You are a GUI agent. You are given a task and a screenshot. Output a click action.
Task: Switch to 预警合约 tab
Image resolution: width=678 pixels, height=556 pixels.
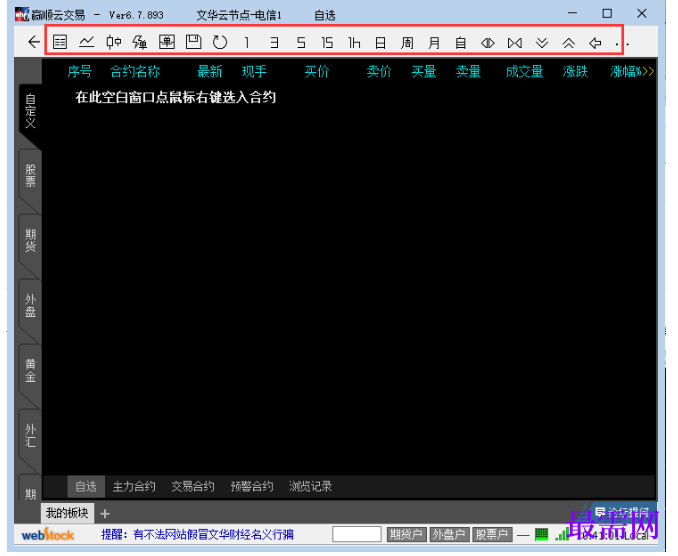(252, 486)
